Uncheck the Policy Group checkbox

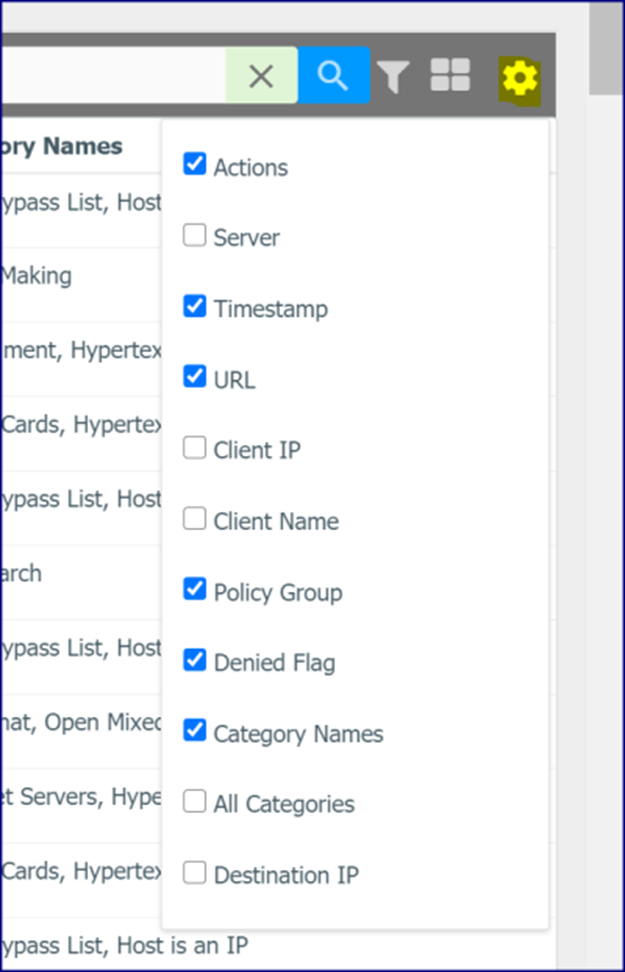coord(195,589)
